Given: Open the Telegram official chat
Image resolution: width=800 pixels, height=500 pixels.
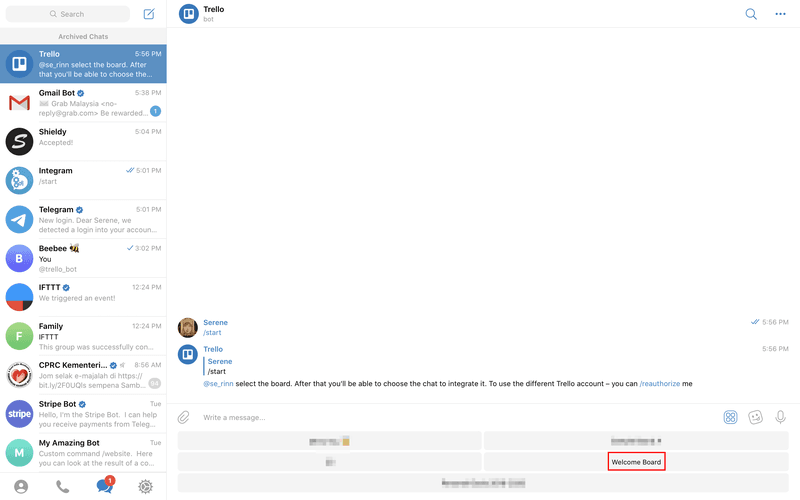Looking at the screenshot, I should [83, 219].
